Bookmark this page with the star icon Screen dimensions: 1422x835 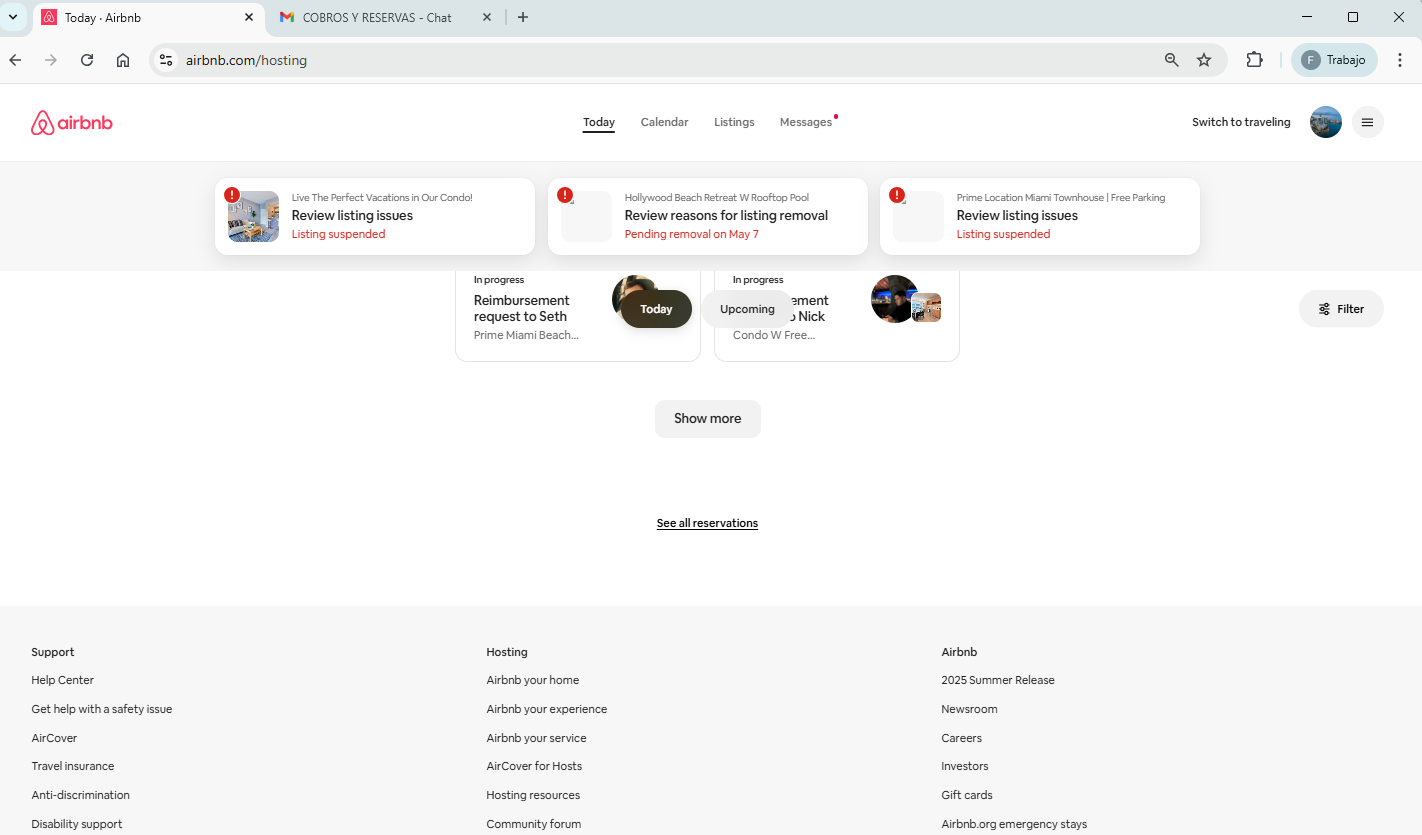(x=1204, y=60)
